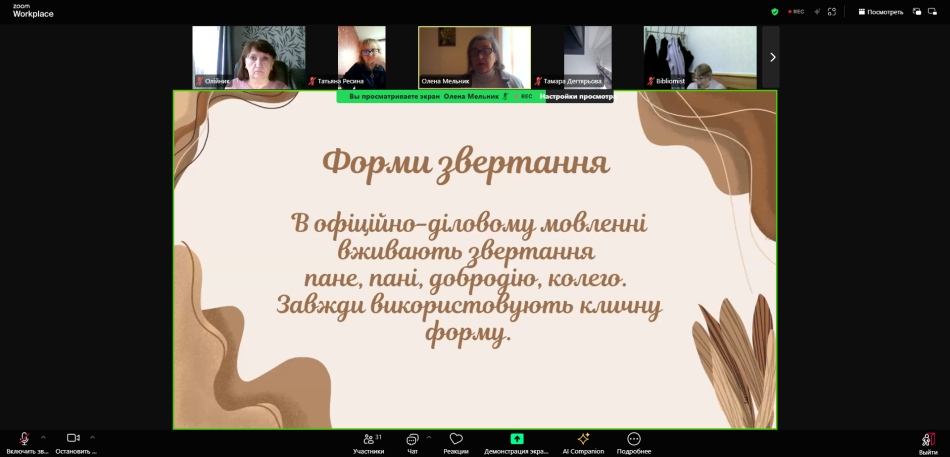Open the Подробнее more options menu
Image resolution: width=950 pixels, height=457 pixels.
click(x=633, y=442)
